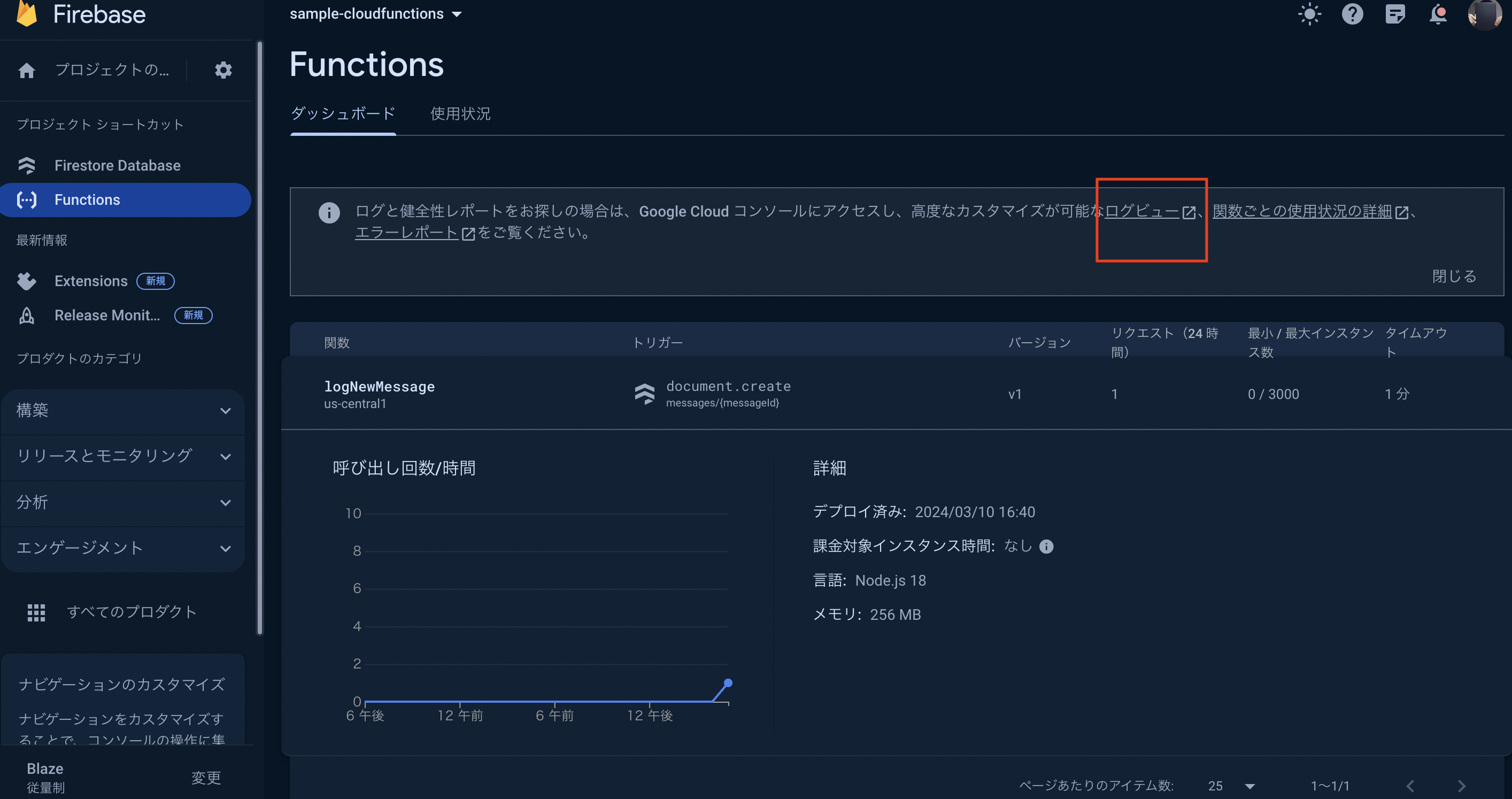Select the Functions icon in the sidebar
The width and height of the screenshot is (1512, 799).
pos(26,199)
